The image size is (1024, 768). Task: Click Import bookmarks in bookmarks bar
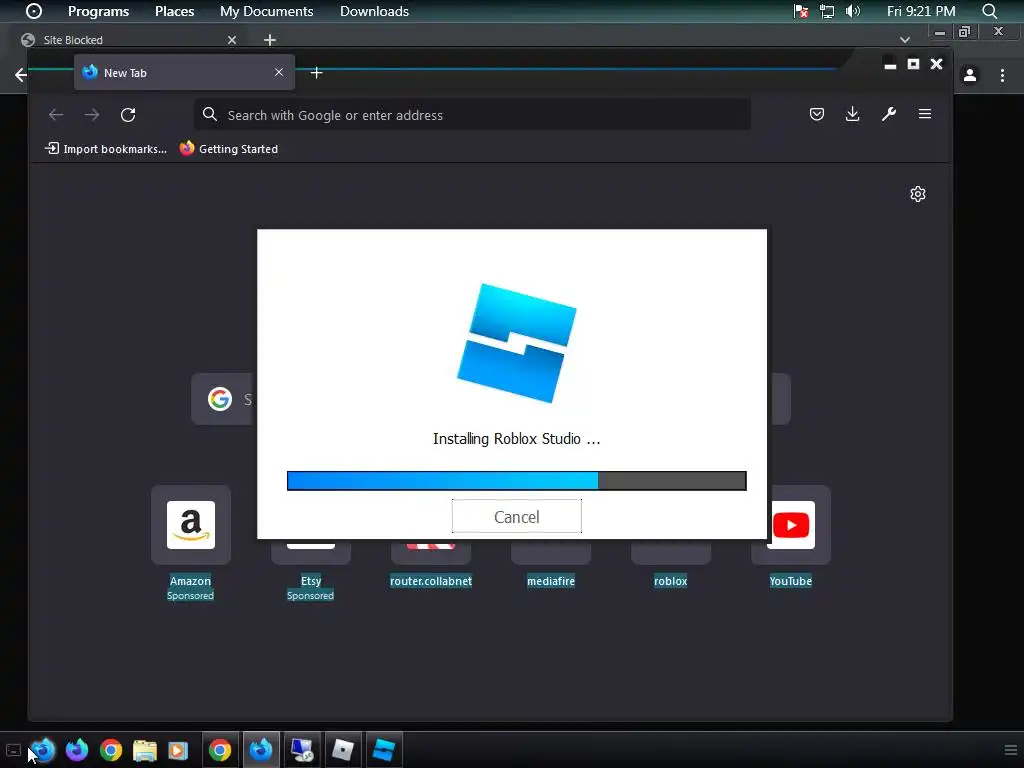tap(106, 149)
